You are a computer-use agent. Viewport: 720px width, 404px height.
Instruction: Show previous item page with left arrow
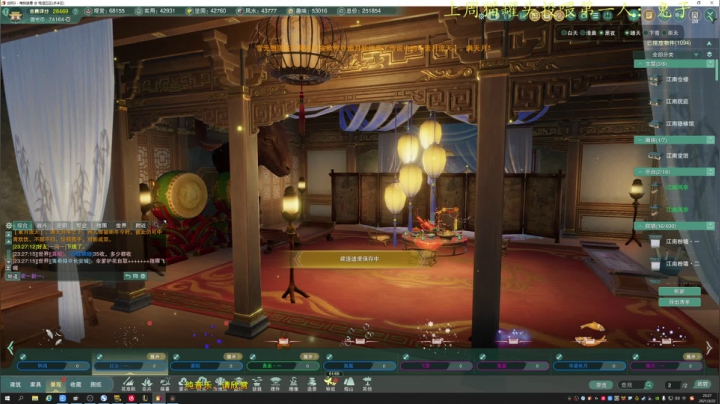pyautogui.click(x=11, y=348)
